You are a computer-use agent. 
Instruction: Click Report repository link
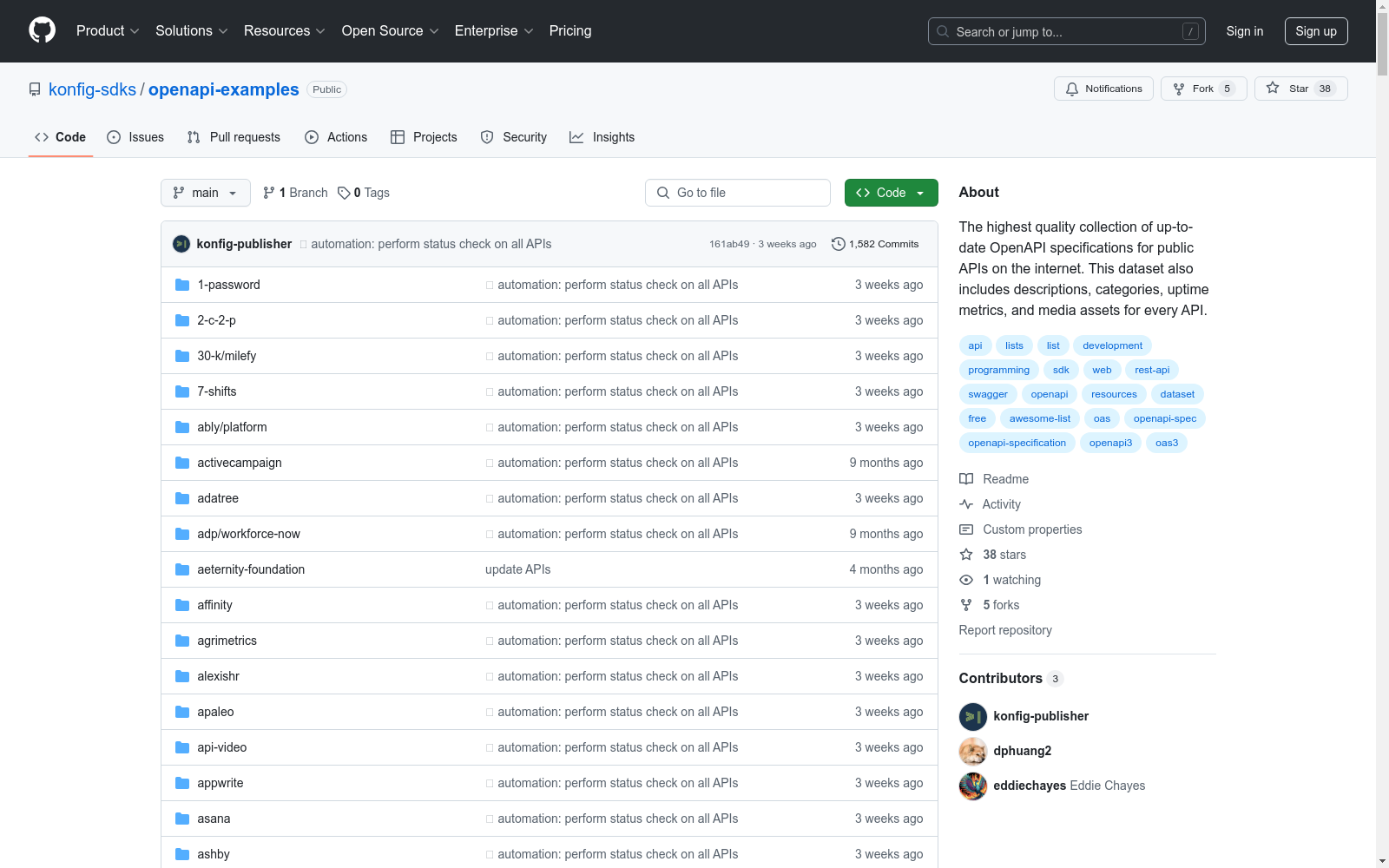[x=1005, y=630]
